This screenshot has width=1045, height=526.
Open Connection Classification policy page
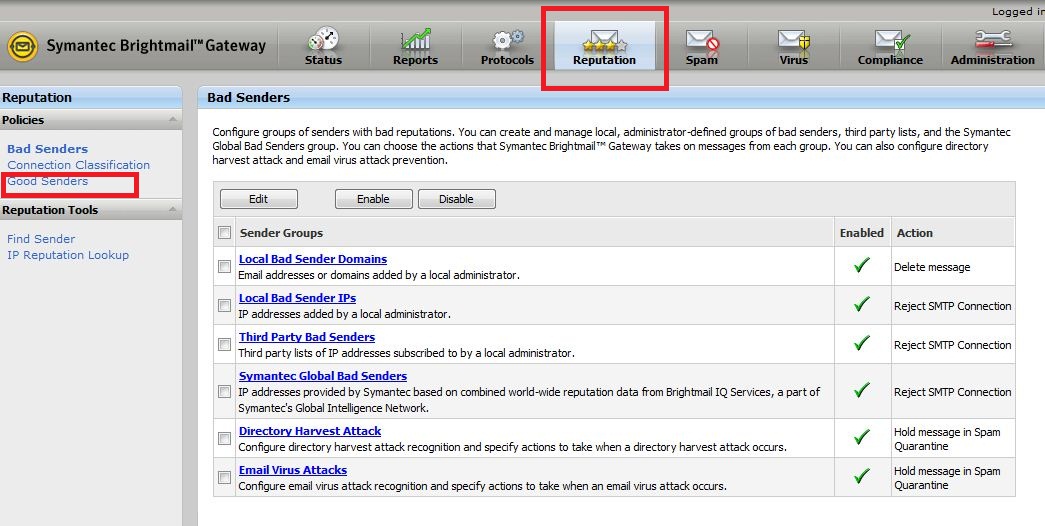pyautogui.click(x=79, y=165)
